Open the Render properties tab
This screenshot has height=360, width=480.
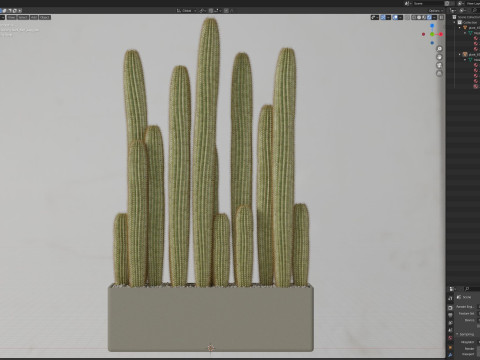pyautogui.click(x=450, y=308)
